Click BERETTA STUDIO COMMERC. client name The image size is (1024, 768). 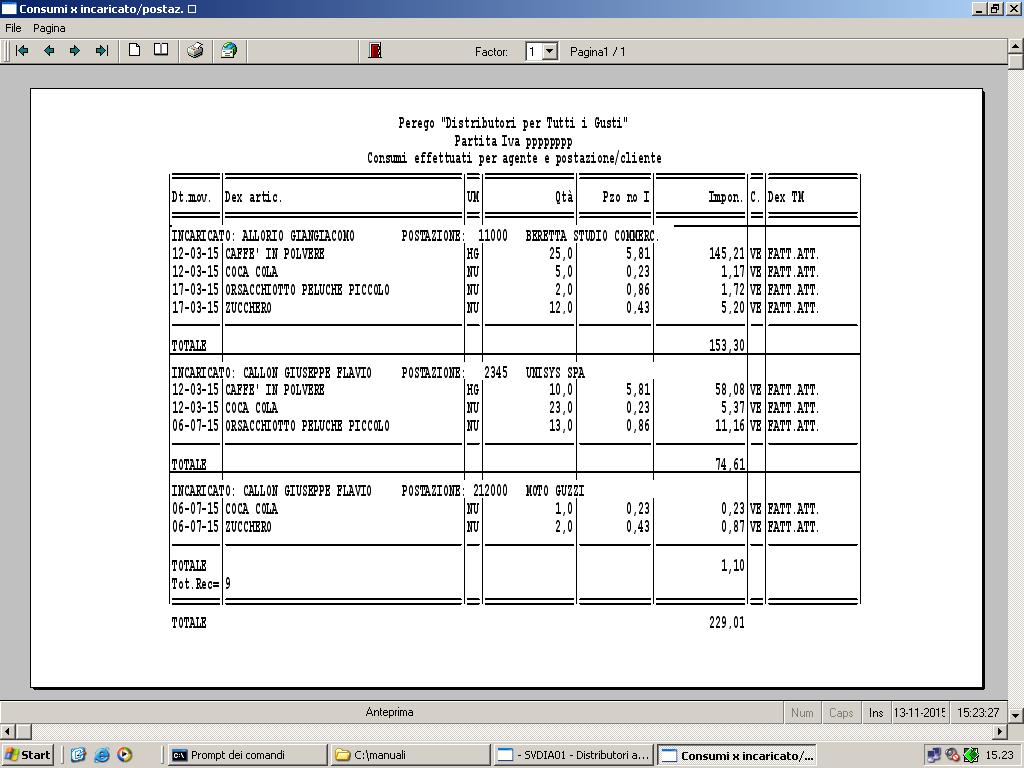[x=592, y=236]
